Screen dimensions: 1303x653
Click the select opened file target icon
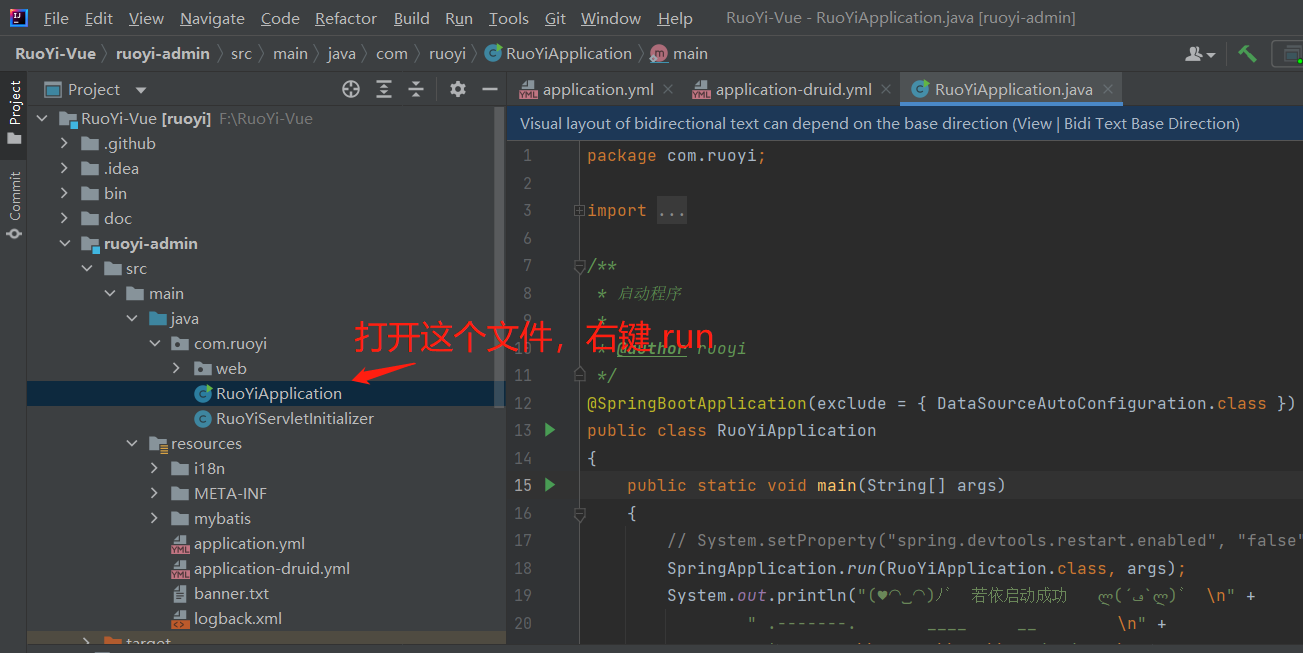tap(351, 89)
